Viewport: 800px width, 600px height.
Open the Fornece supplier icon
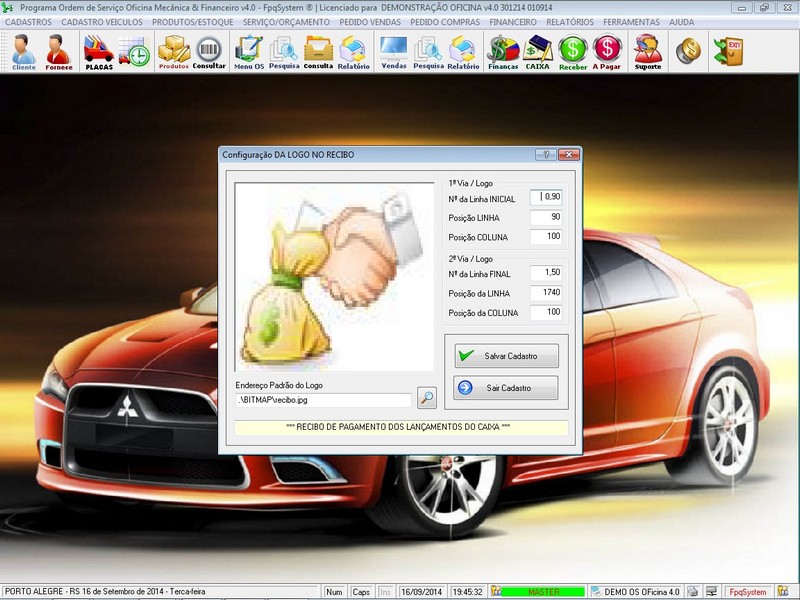click(x=58, y=52)
